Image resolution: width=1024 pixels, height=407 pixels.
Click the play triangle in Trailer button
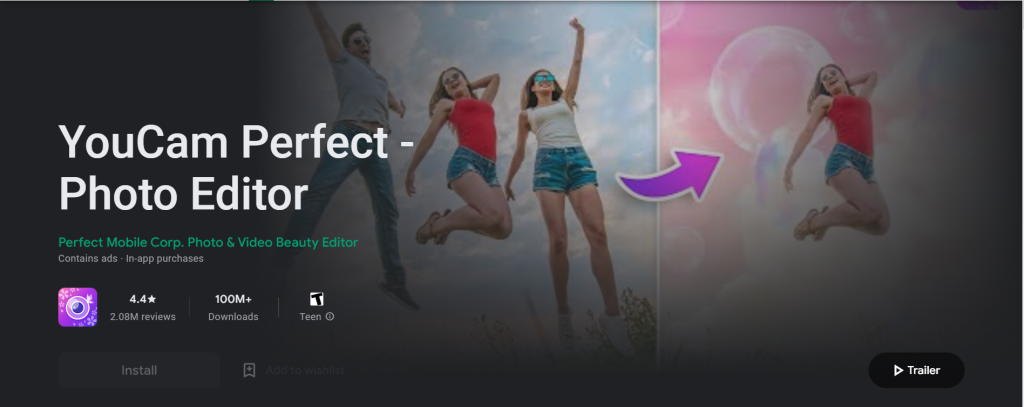tap(898, 370)
